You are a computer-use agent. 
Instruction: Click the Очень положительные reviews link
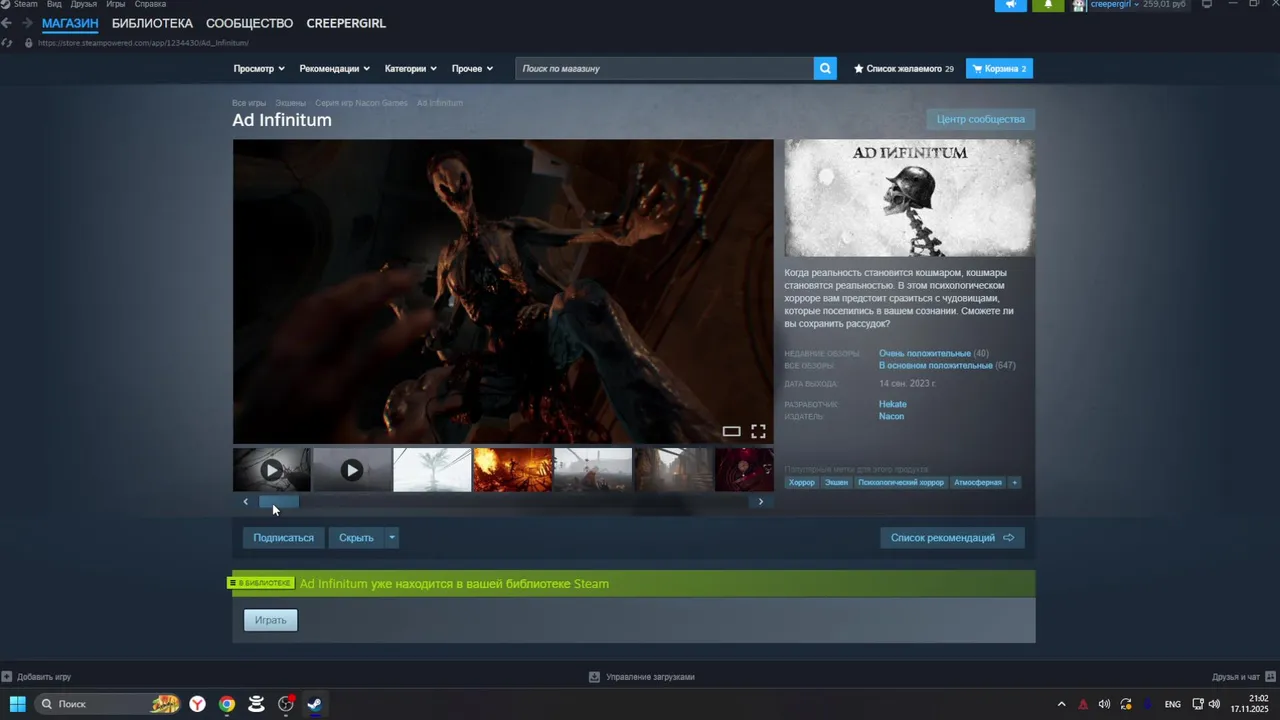pos(925,353)
